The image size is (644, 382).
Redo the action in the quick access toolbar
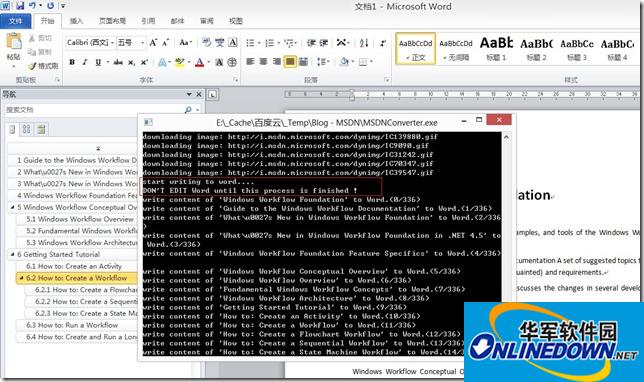(50, 6)
